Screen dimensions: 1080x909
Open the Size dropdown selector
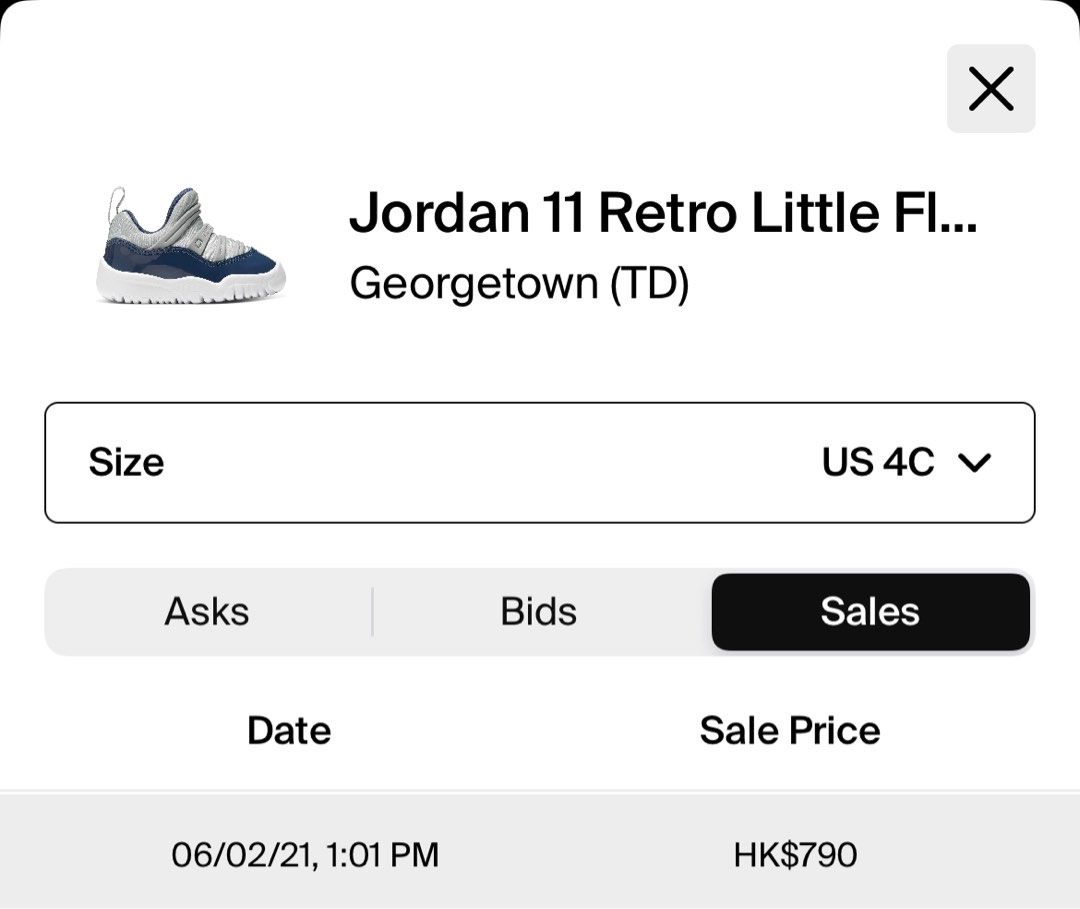click(539, 462)
